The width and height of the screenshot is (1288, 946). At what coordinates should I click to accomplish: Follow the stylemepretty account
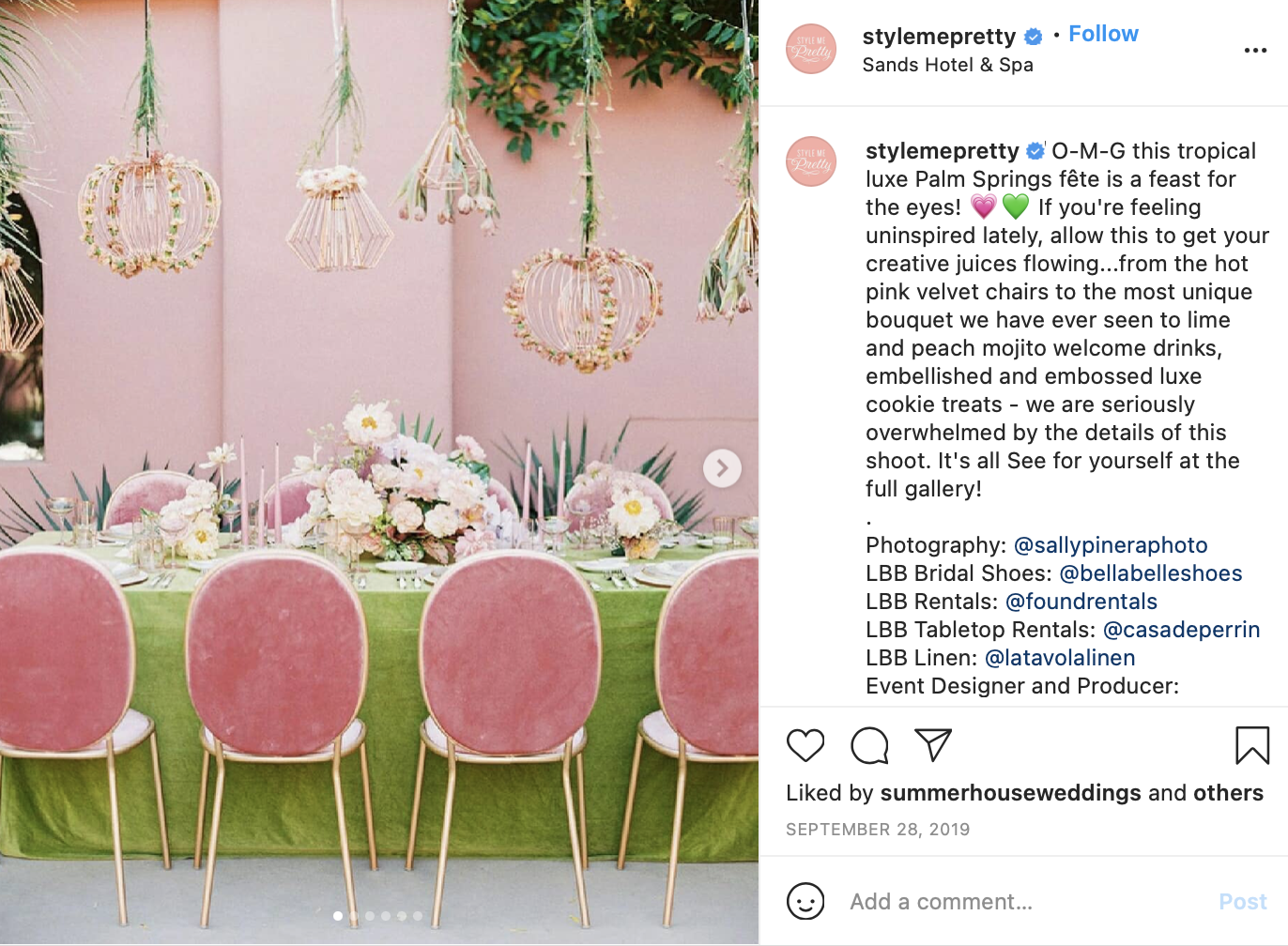pyautogui.click(x=1103, y=34)
